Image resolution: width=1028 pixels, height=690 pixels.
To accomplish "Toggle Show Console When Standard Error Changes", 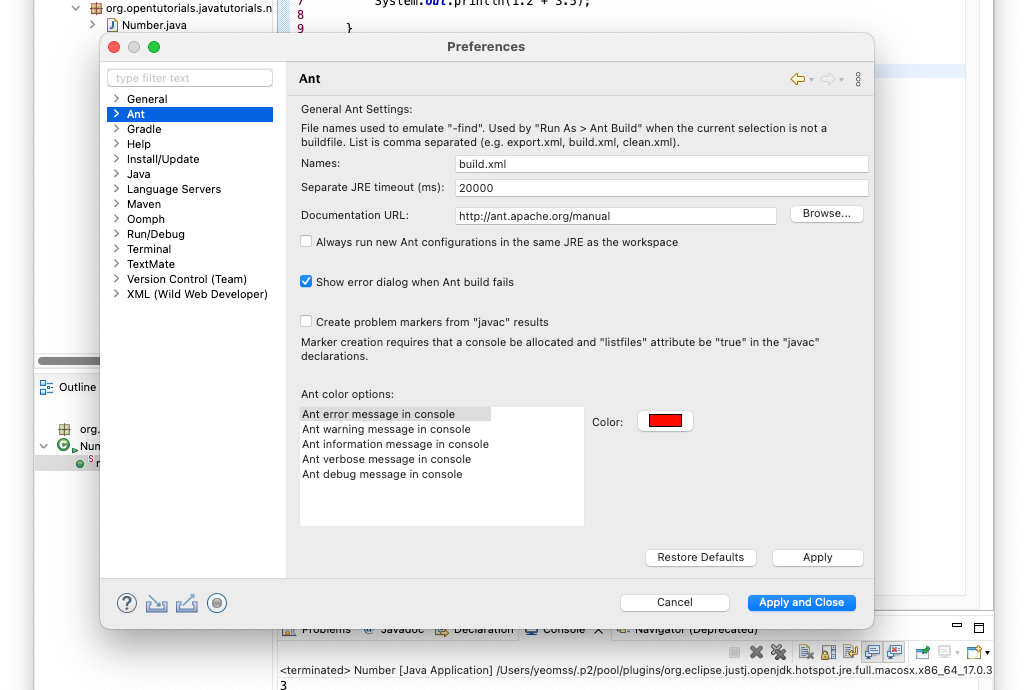I will click(x=894, y=652).
